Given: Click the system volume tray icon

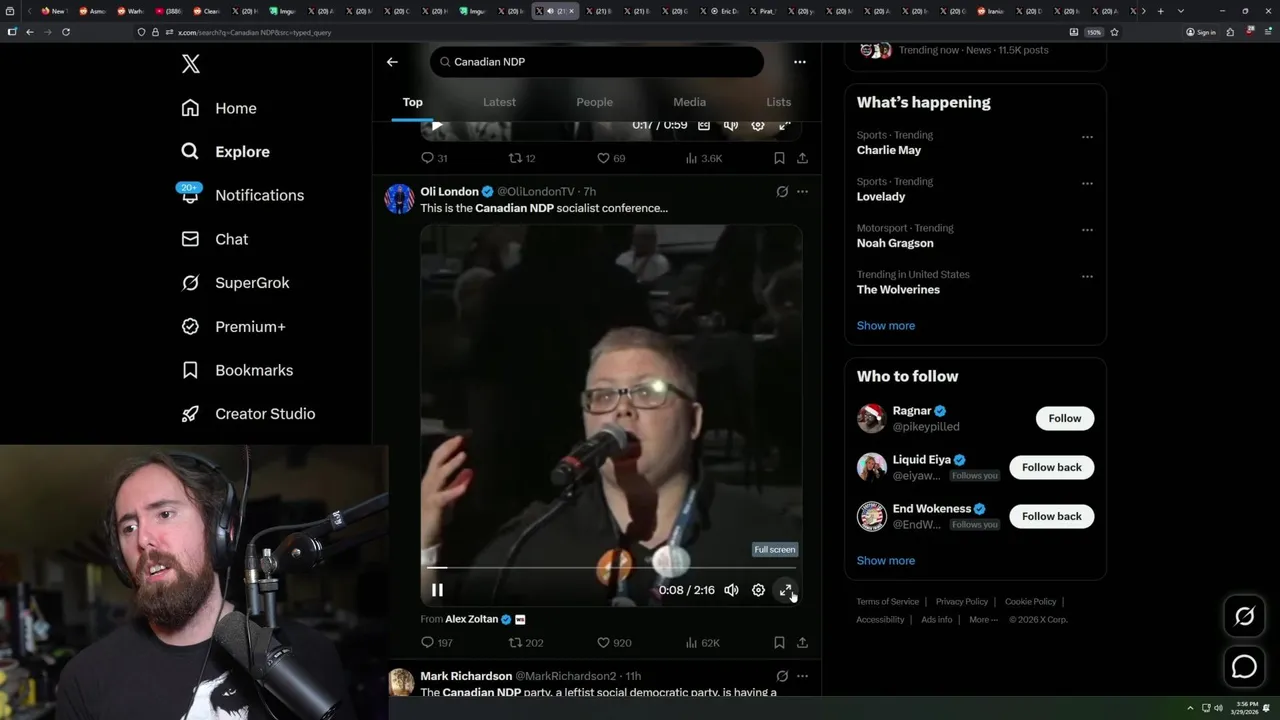Looking at the screenshot, I should click(x=1218, y=708).
